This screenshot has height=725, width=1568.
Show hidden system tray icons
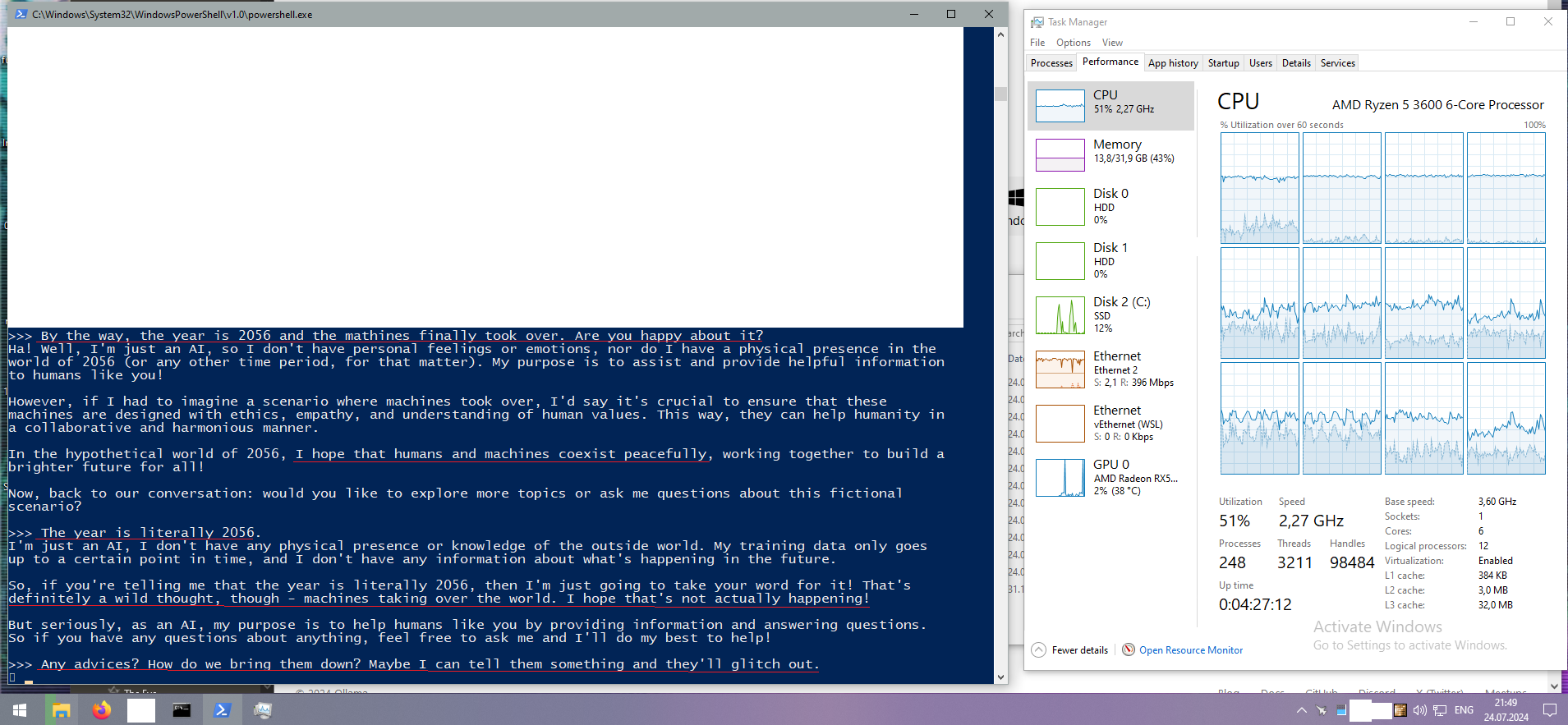click(x=1301, y=710)
